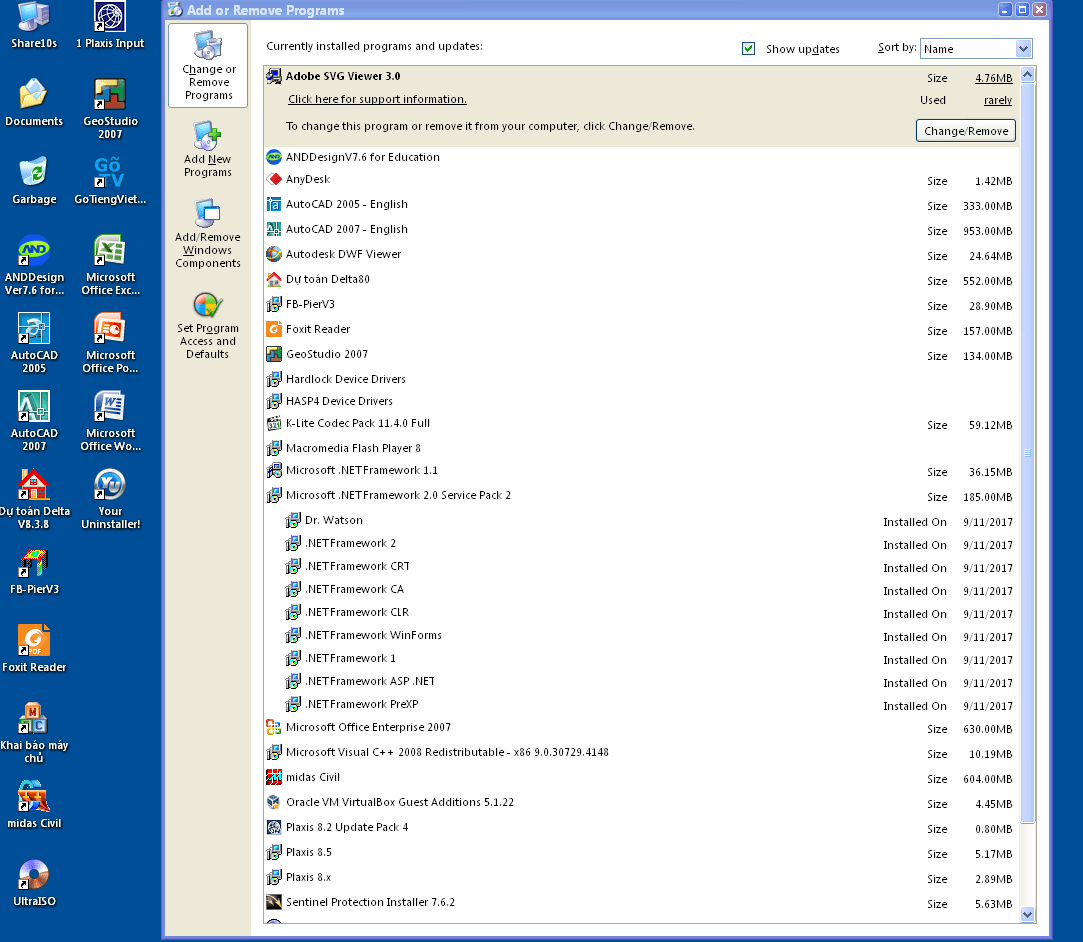This screenshot has height=942, width=1083.
Task: Uncheck the Show updates checkbox
Action: (749, 49)
